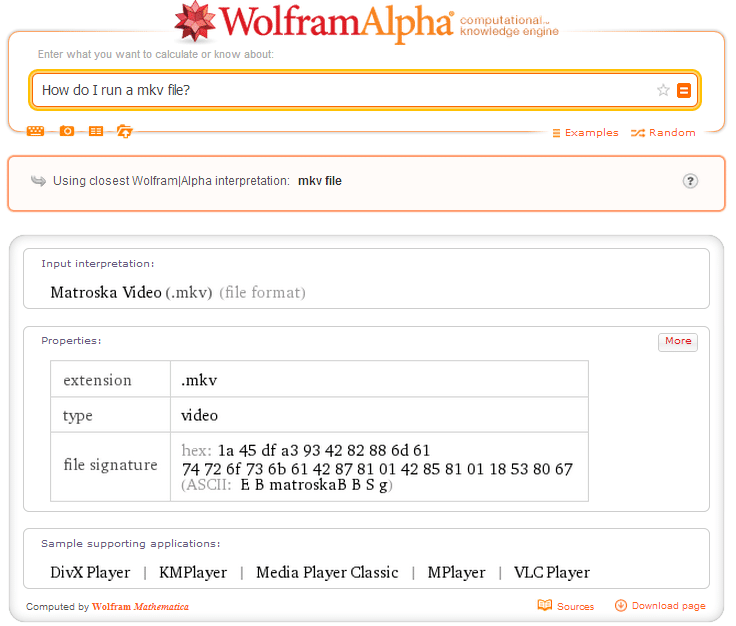
Task: Favorite this query with the star icon
Action: (663, 90)
